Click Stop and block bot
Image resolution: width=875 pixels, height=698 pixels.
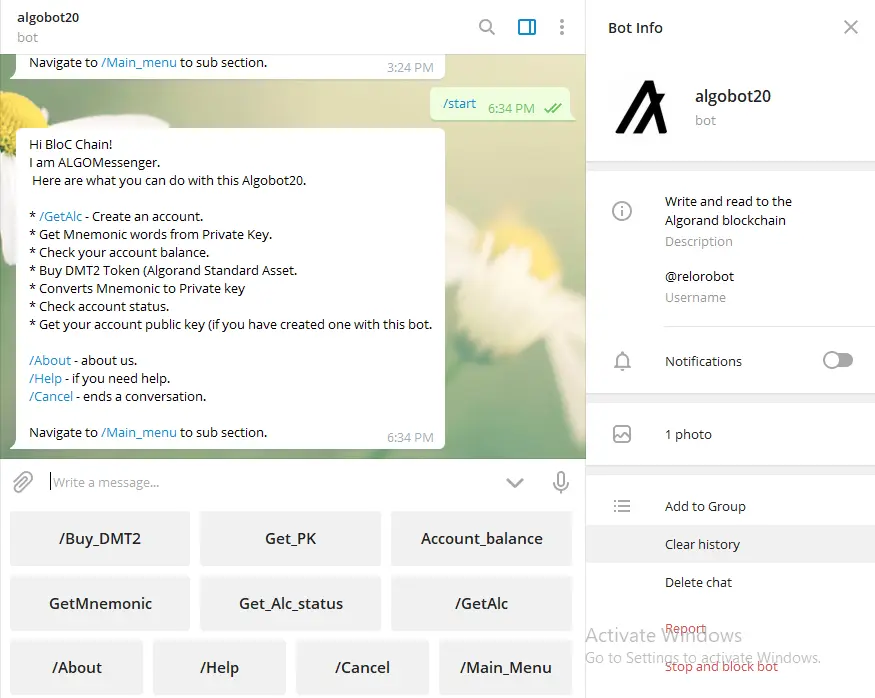click(x=721, y=666)
